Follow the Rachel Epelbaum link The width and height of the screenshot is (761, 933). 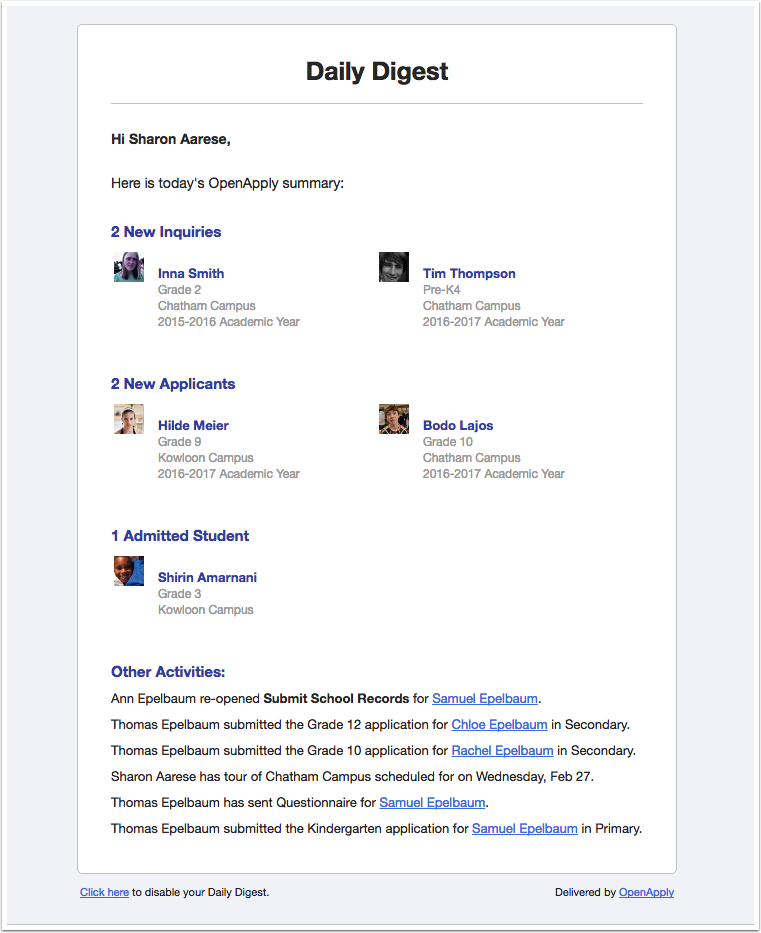502,750
